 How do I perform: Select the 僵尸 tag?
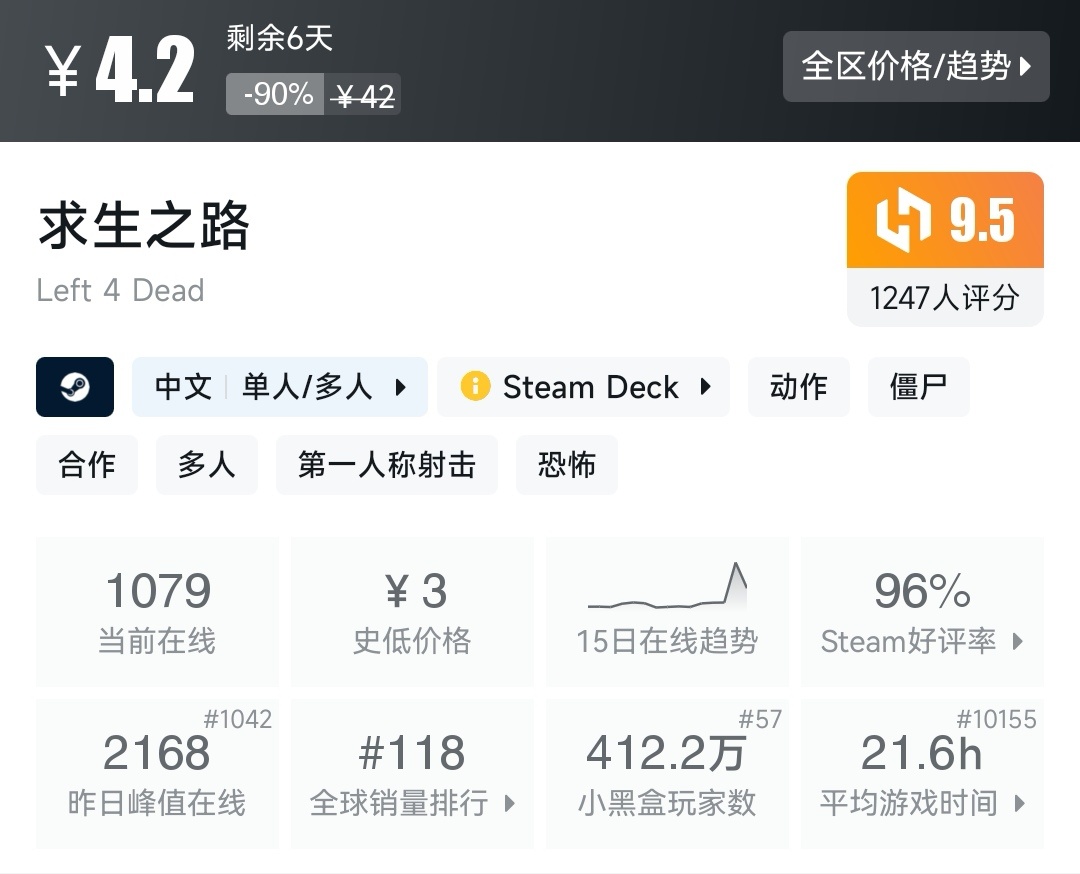(918, 387)
